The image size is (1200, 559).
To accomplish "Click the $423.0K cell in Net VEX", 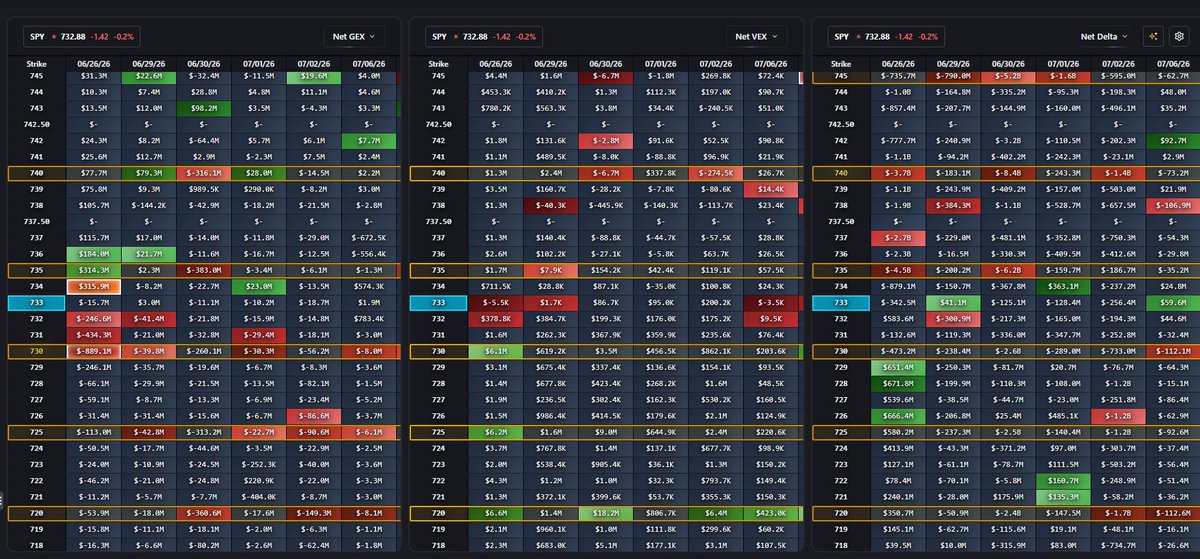I will (770, 513).
